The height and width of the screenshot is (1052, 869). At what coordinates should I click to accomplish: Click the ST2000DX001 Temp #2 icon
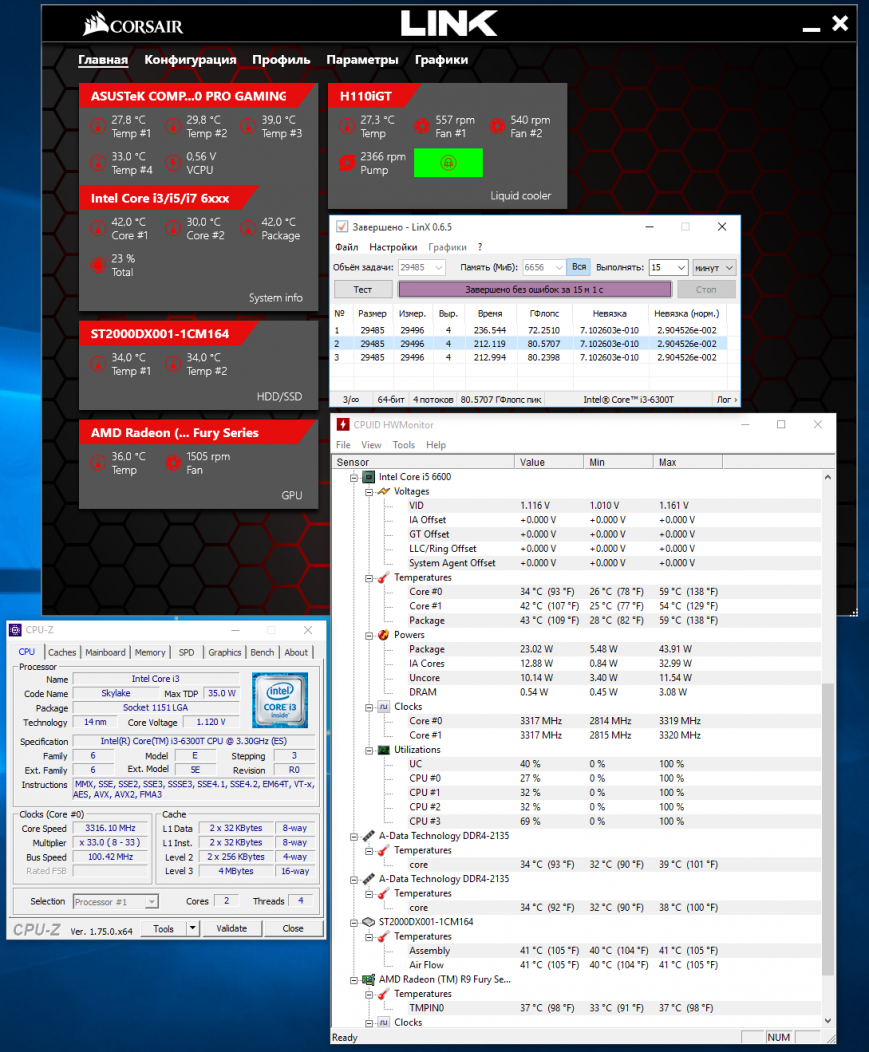pos(173,364)
